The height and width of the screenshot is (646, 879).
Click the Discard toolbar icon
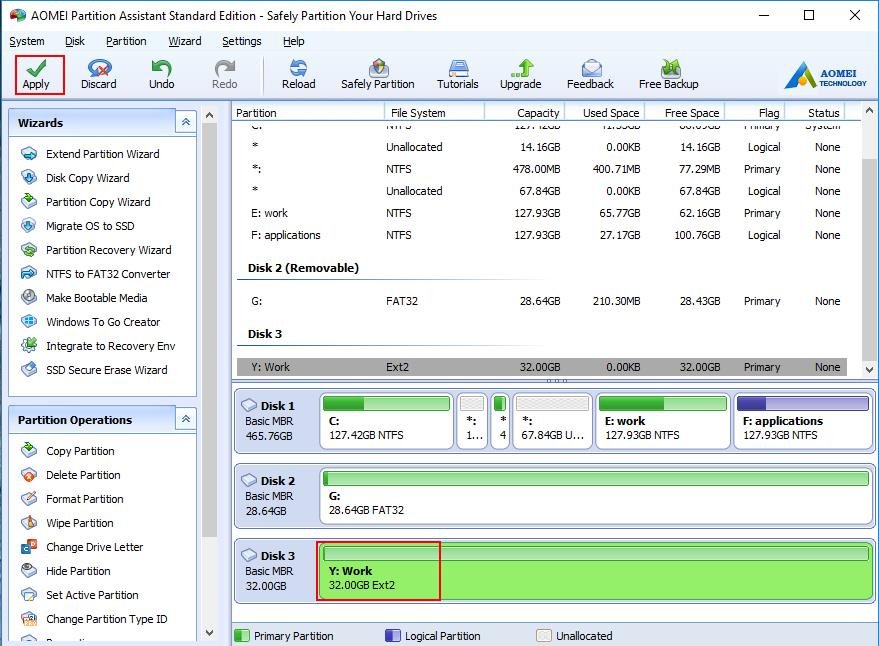[x=99, y=75]
